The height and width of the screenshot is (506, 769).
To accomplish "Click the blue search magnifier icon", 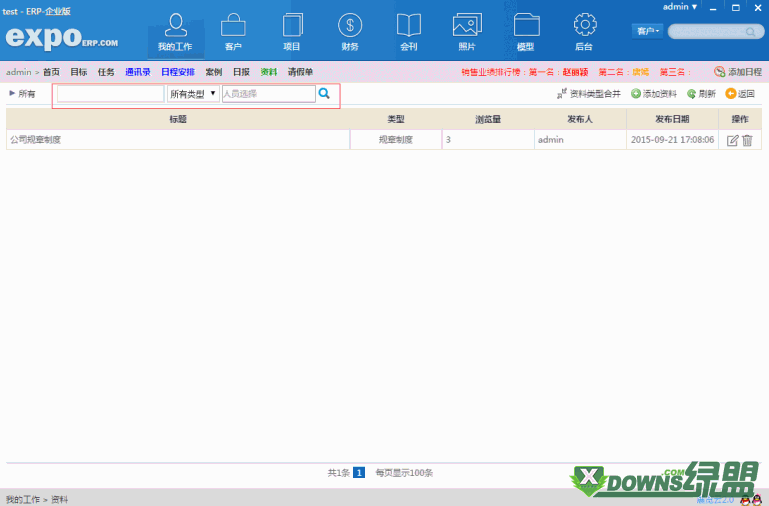I will click(x=324, y=93).
